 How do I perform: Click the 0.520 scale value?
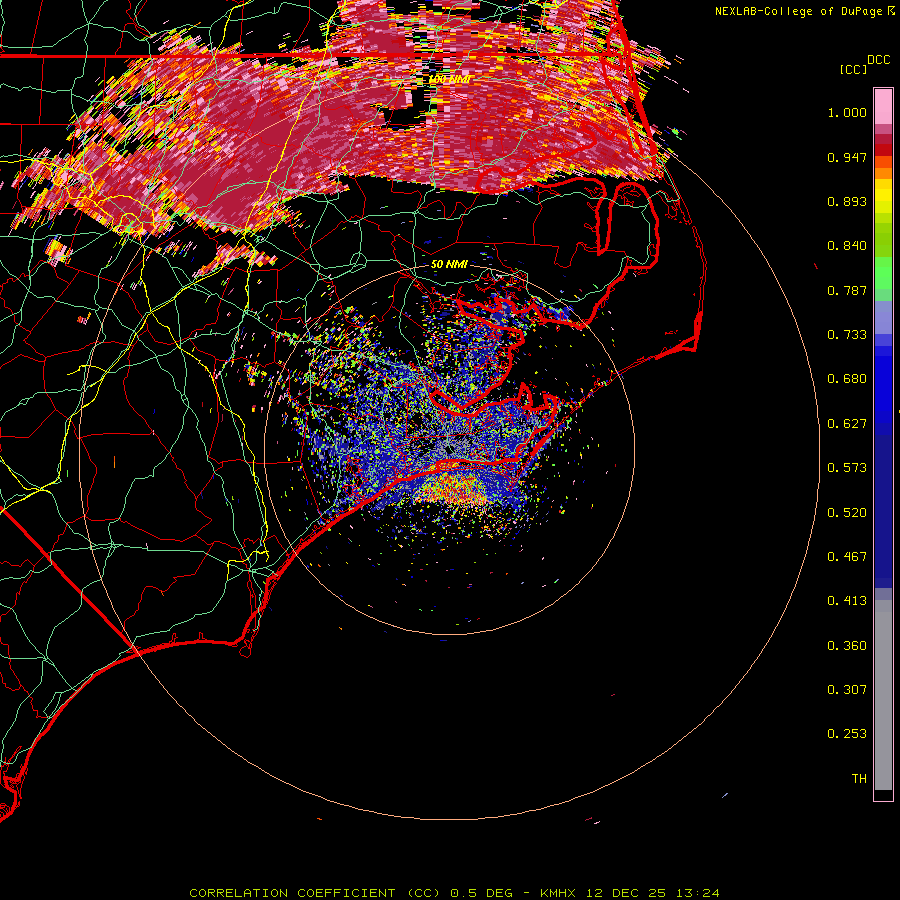point(847,513)
